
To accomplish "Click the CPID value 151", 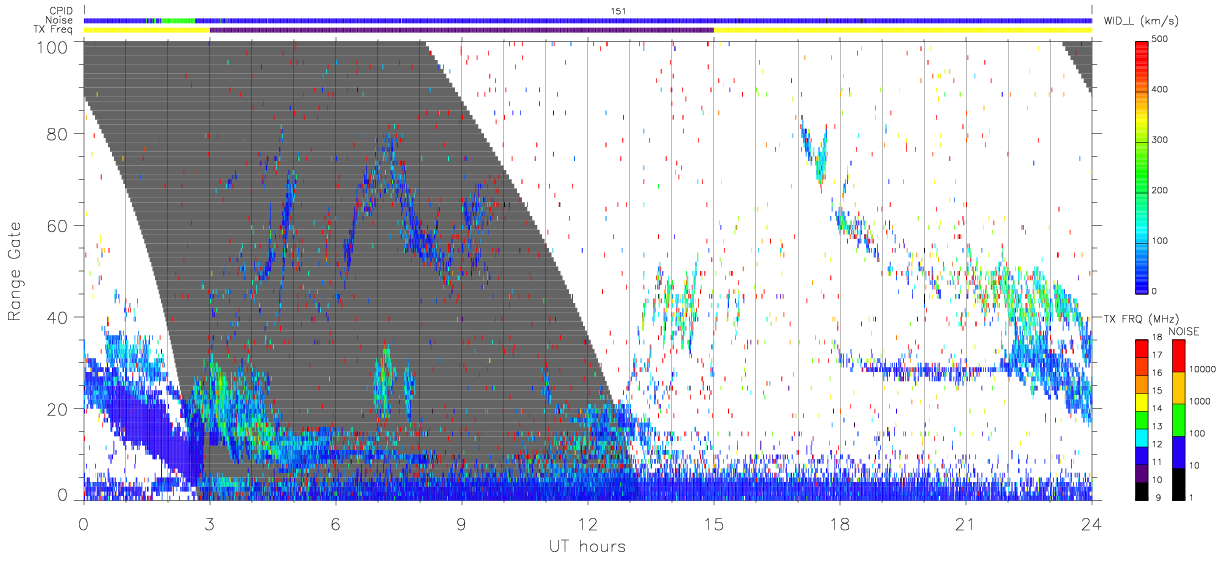I will pos(619,11).
